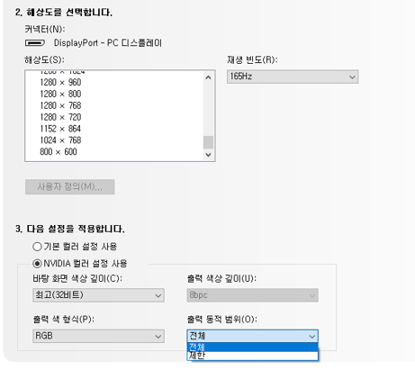Click the resolution list scroll down arrow
Image resolution: width=415 pixels, height=370 pixels.
208,154
